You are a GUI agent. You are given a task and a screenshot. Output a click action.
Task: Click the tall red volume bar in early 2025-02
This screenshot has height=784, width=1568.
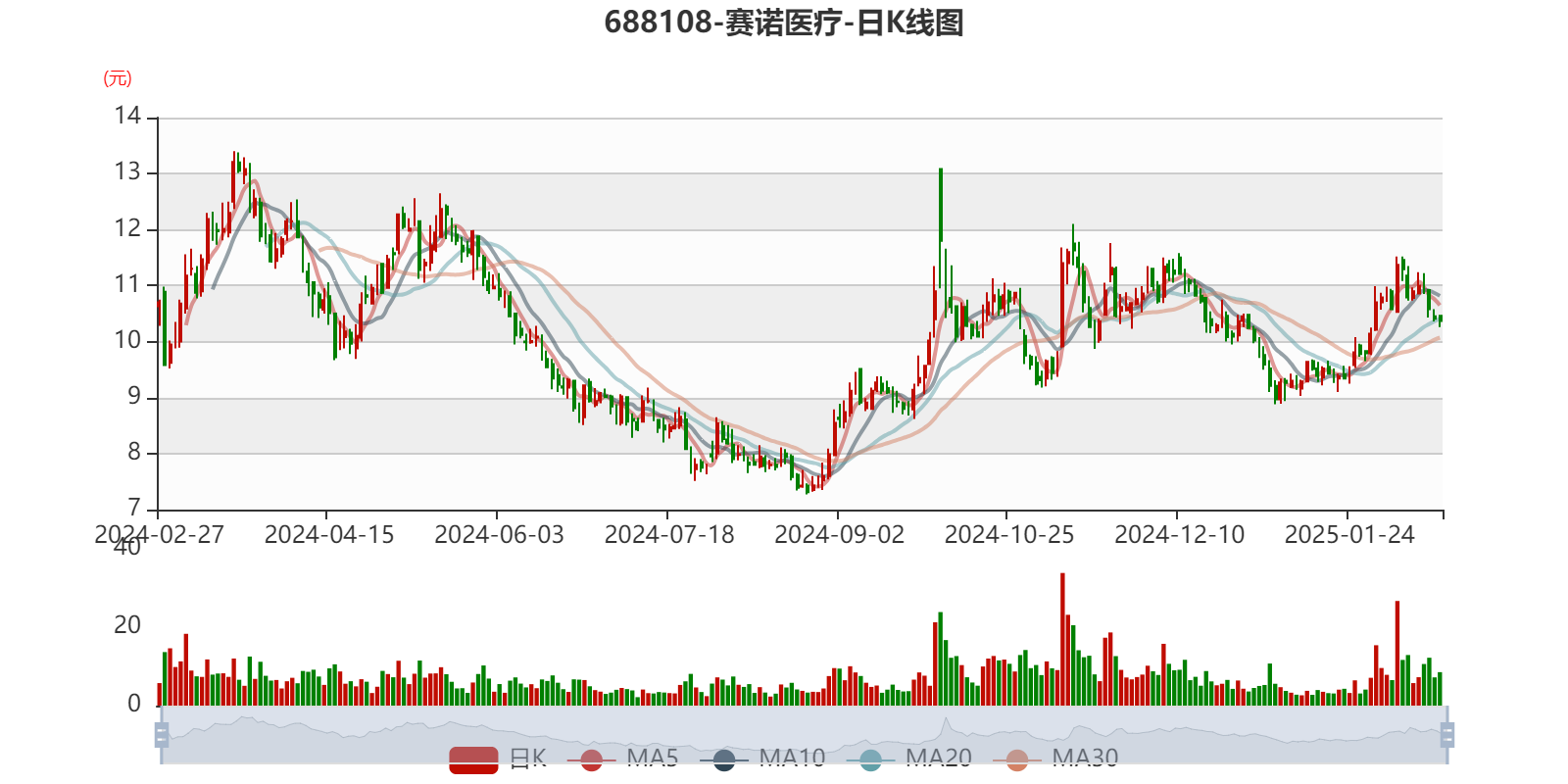1397,654
